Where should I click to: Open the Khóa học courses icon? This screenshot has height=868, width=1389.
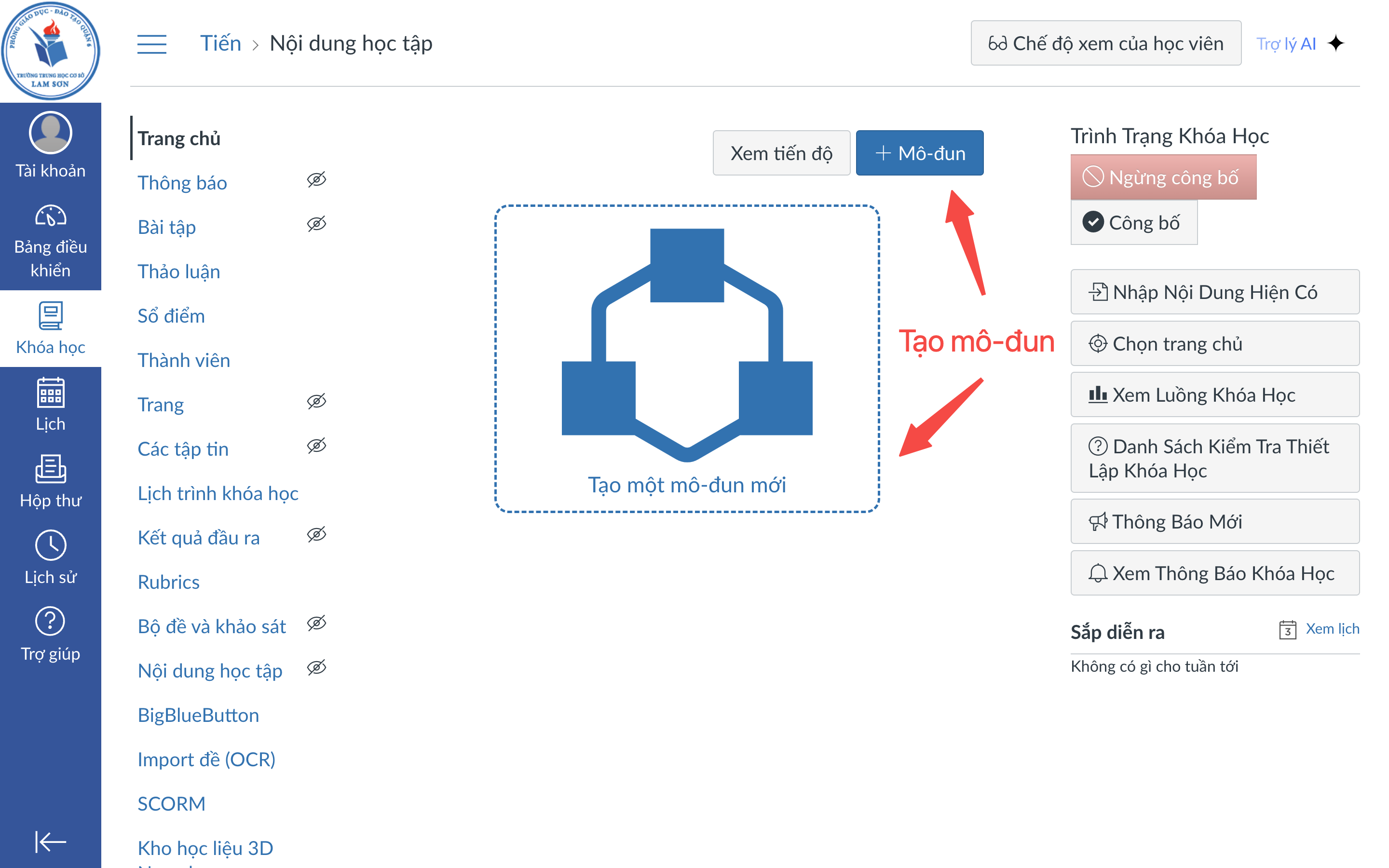tap(51, 315)
